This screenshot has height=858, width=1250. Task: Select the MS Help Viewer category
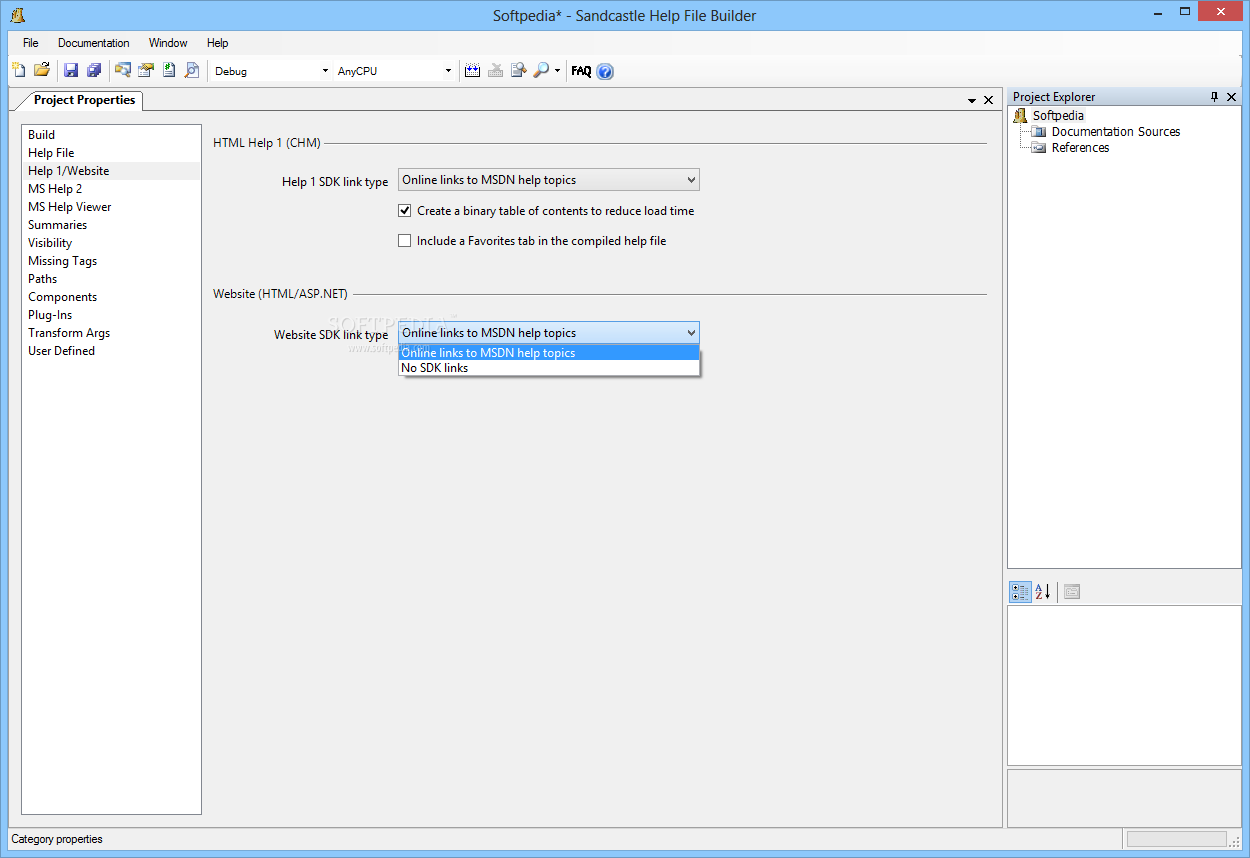(x=111, y=207)
